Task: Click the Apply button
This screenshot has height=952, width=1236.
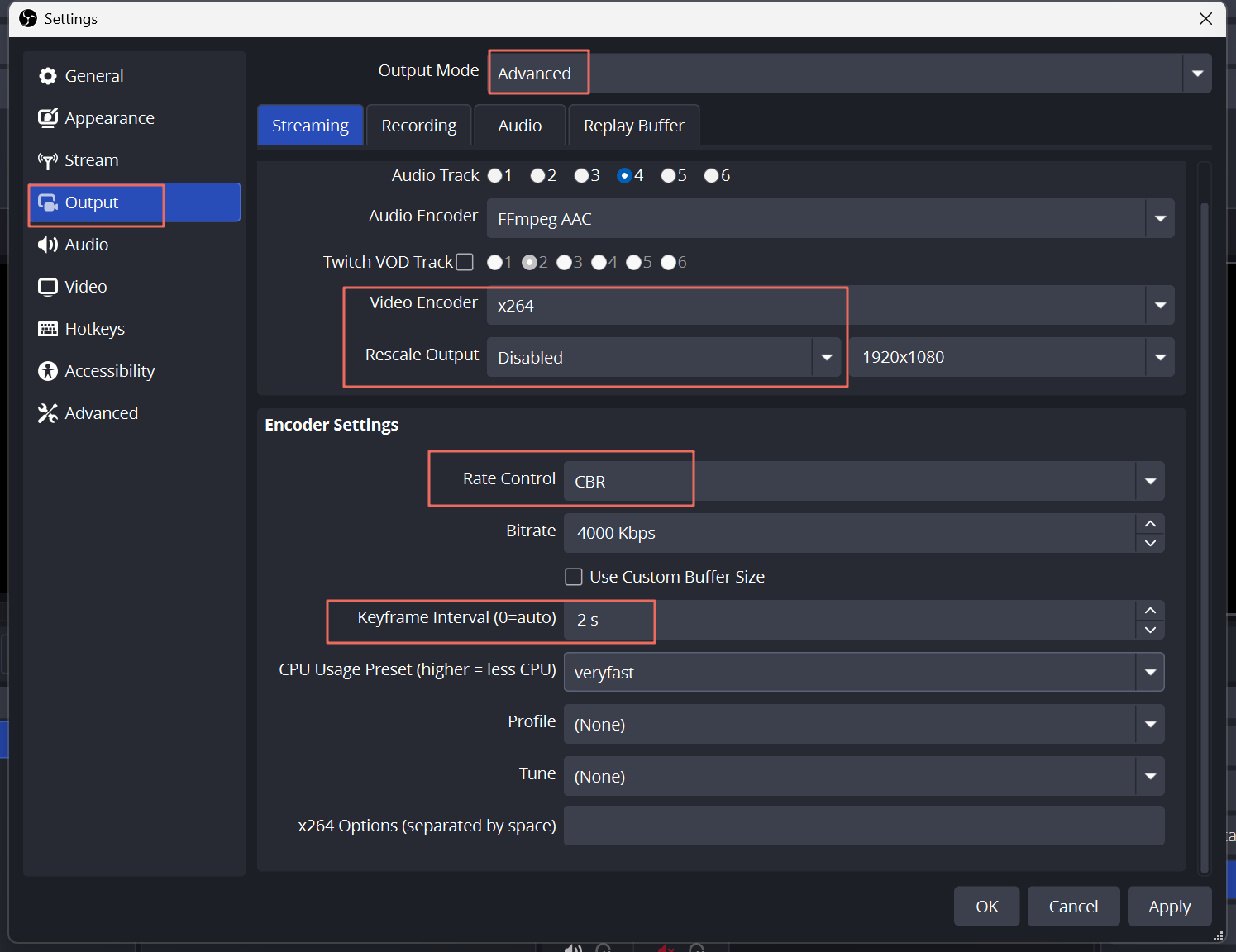Action: tap(1170, 907)
